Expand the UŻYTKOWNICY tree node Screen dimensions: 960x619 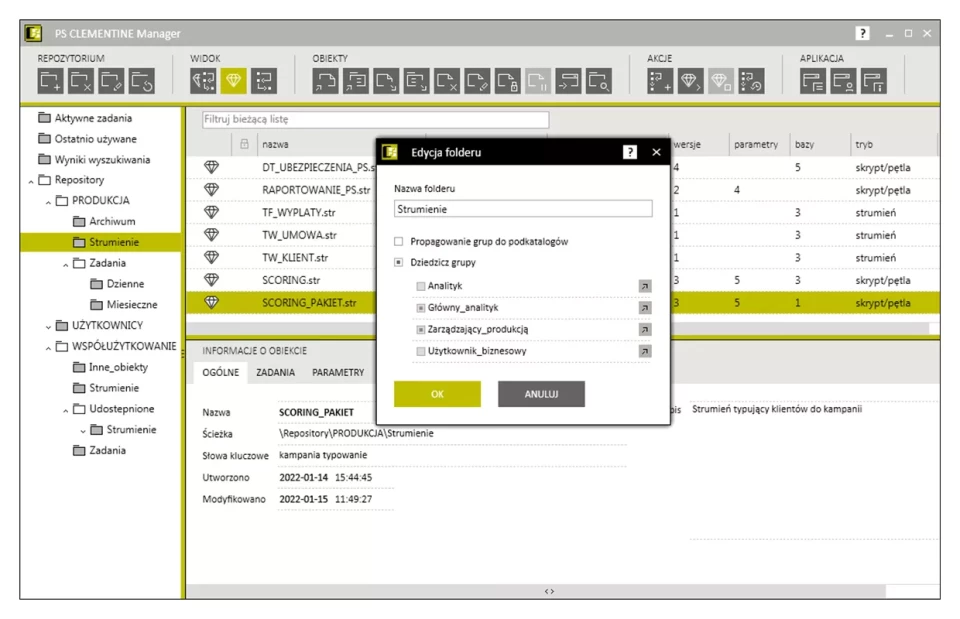(47, 326)
